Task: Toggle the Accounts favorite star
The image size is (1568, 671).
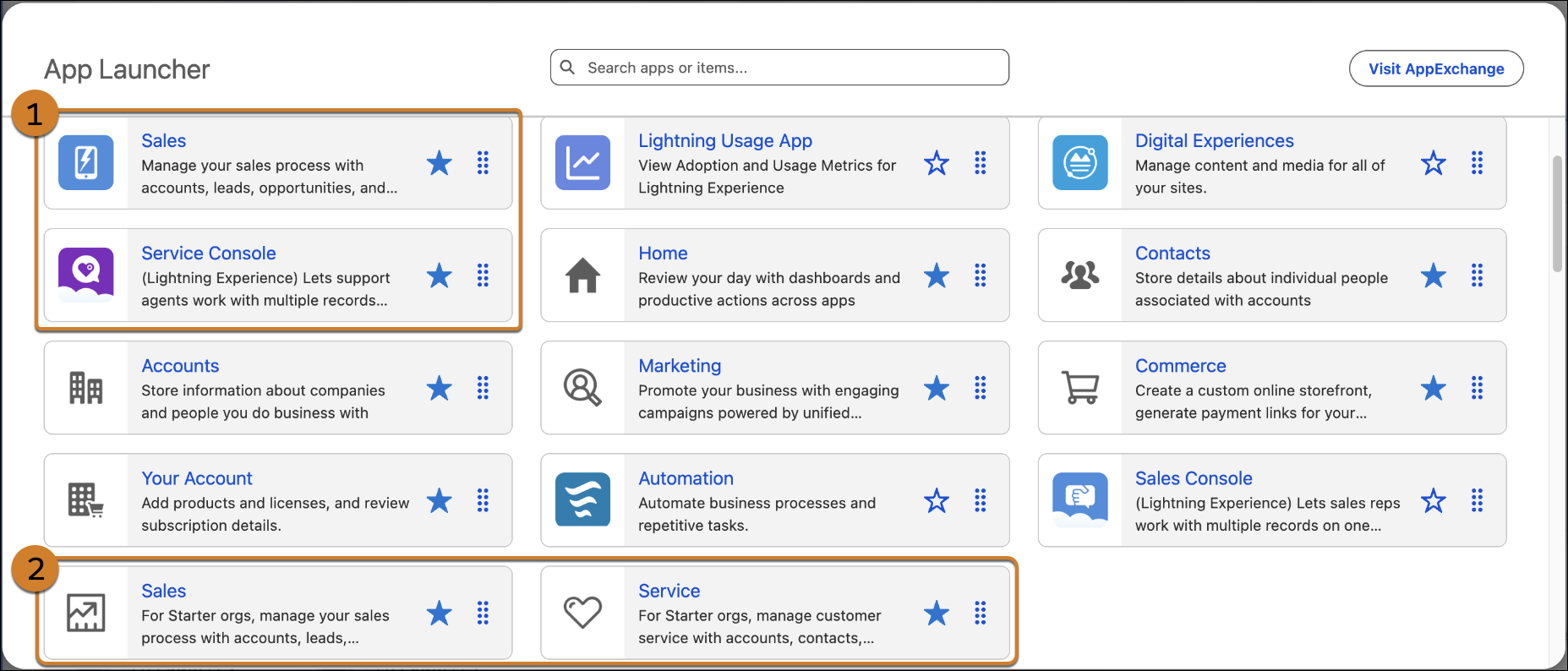Action: point(439,388)
